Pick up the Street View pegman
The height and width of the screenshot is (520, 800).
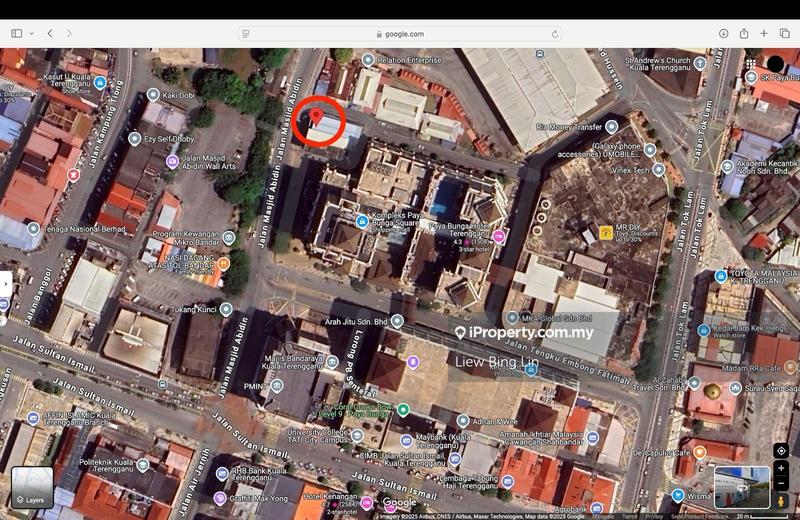pyautogui.click(x=781, y=501)
